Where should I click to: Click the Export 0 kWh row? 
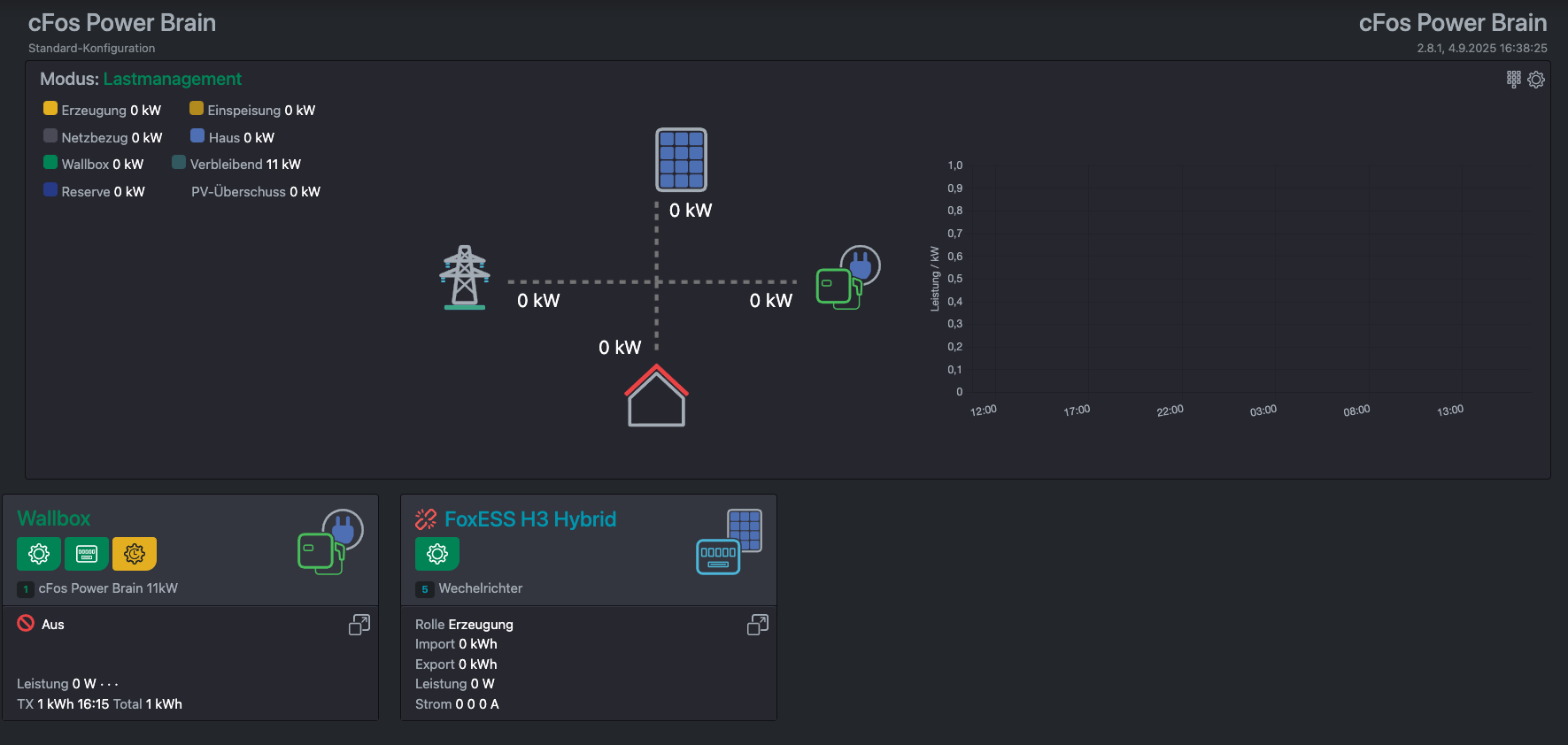tap(456, 664)
